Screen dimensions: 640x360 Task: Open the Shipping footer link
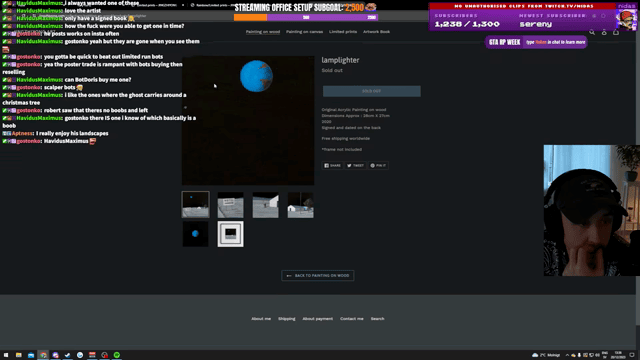click(x=287, y=318)
